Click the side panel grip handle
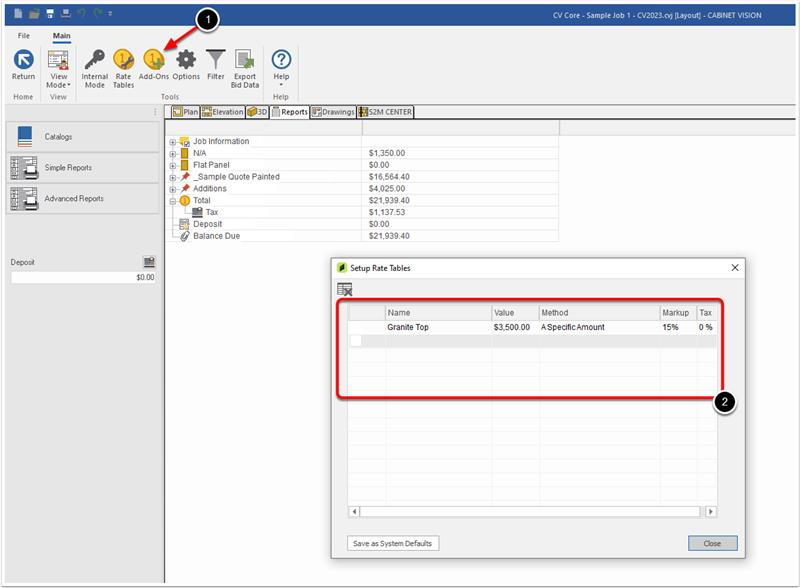800x588 pixels. 155,112
